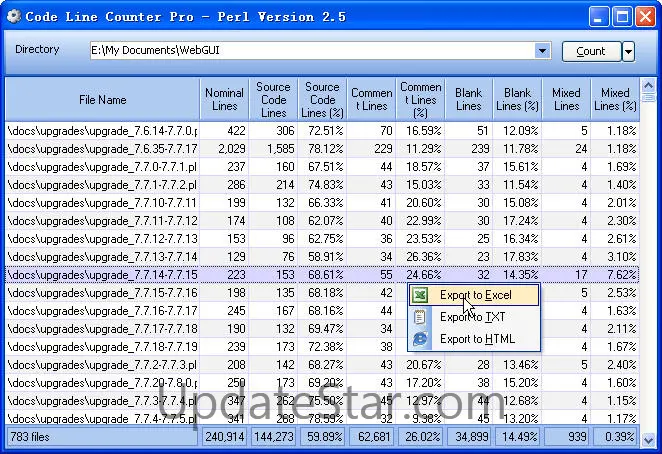The image size is (662, 454).
Task: Click the notepad TXT export icon
Action: [420, 317]
